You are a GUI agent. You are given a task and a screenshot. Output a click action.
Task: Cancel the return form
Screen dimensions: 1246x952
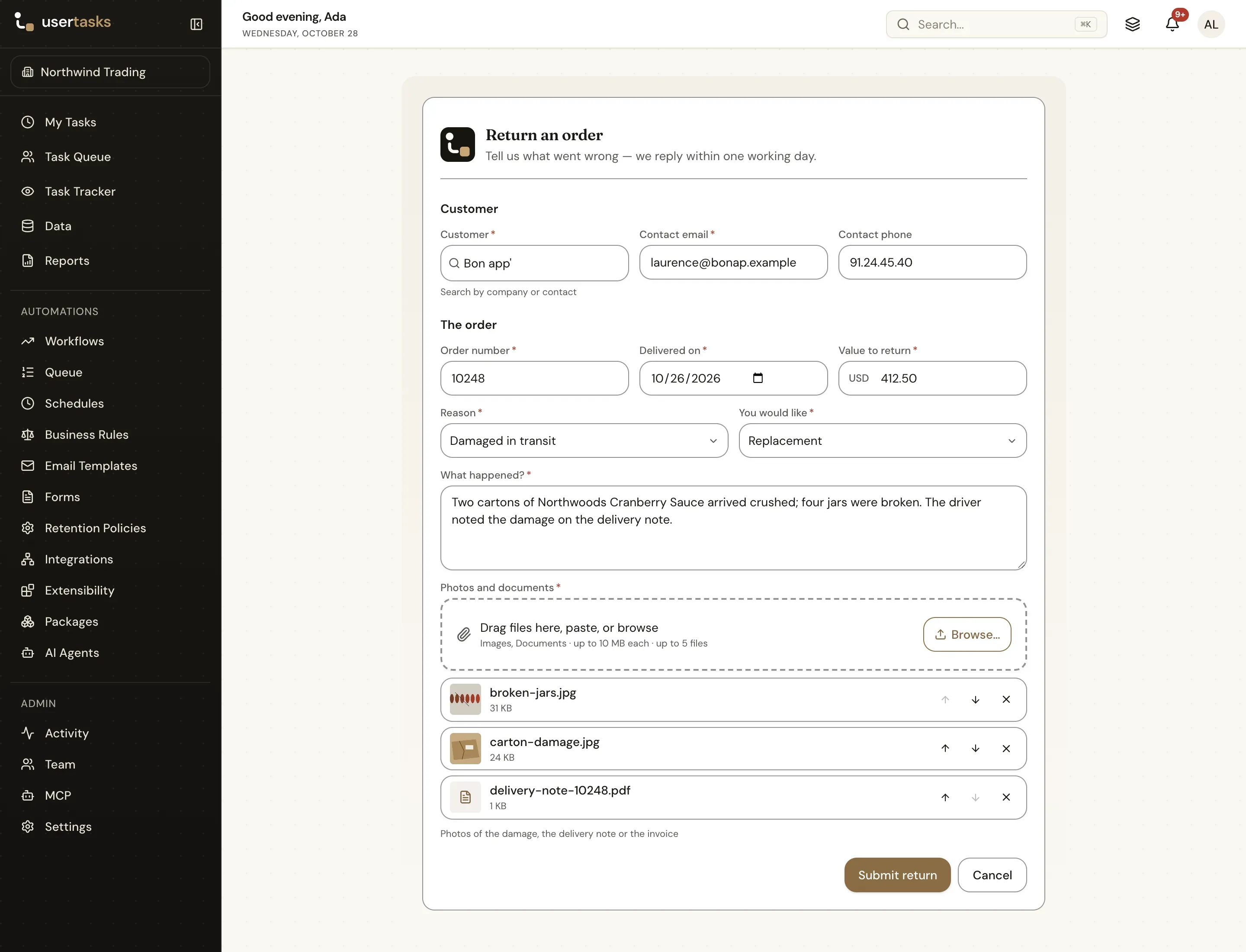pos(992,875)
